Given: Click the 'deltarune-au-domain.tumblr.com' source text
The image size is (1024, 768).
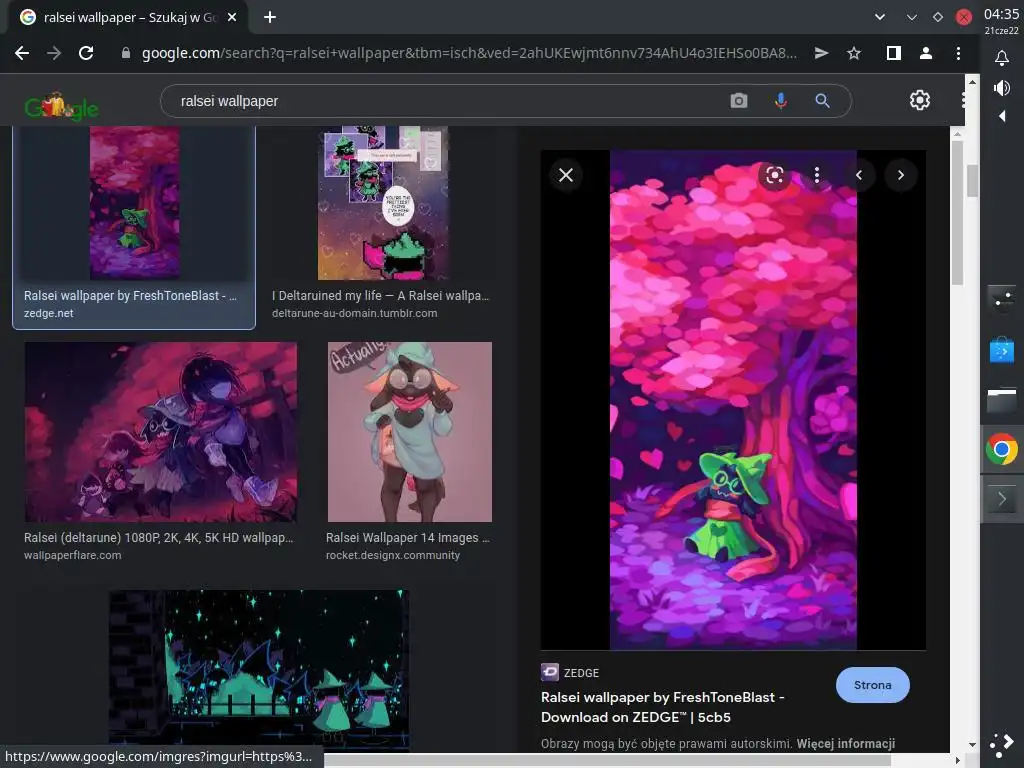Looking at the screenshot, I should click(355, 313).
